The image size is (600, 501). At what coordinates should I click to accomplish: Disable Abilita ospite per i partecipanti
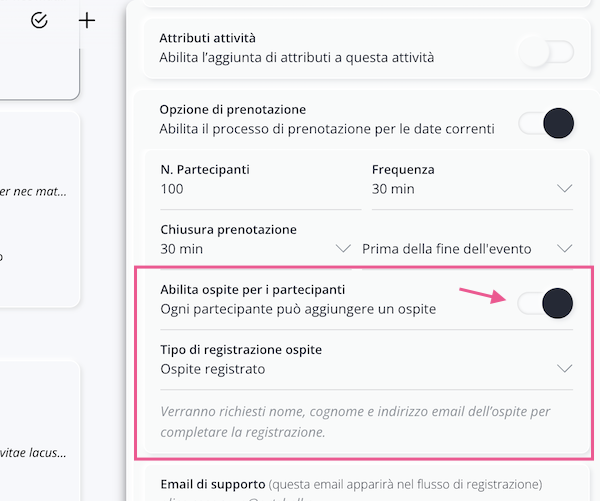click(546, 302)
